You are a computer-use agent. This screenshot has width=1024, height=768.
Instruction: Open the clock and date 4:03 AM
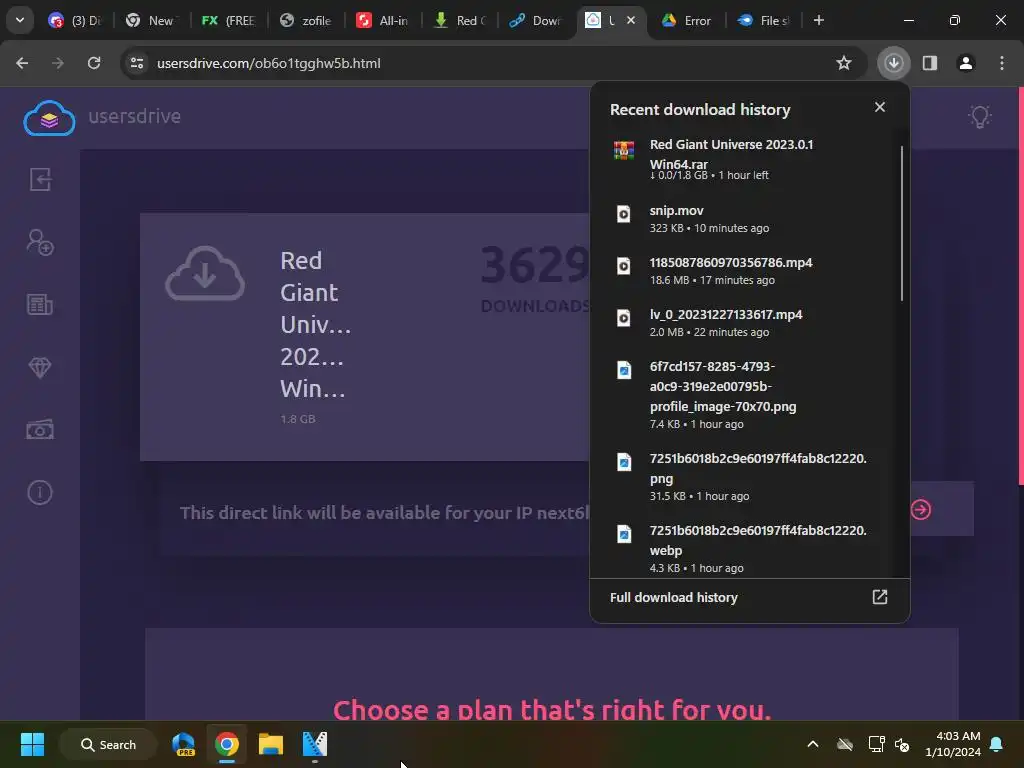(x=953, y=744)
